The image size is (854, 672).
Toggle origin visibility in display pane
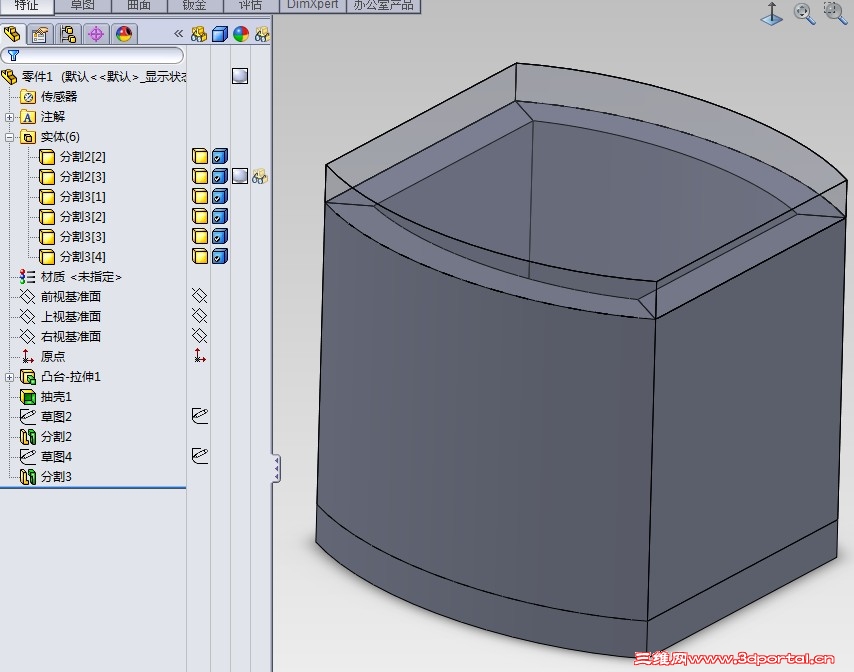pyautogui.click(x=199, y=356)
